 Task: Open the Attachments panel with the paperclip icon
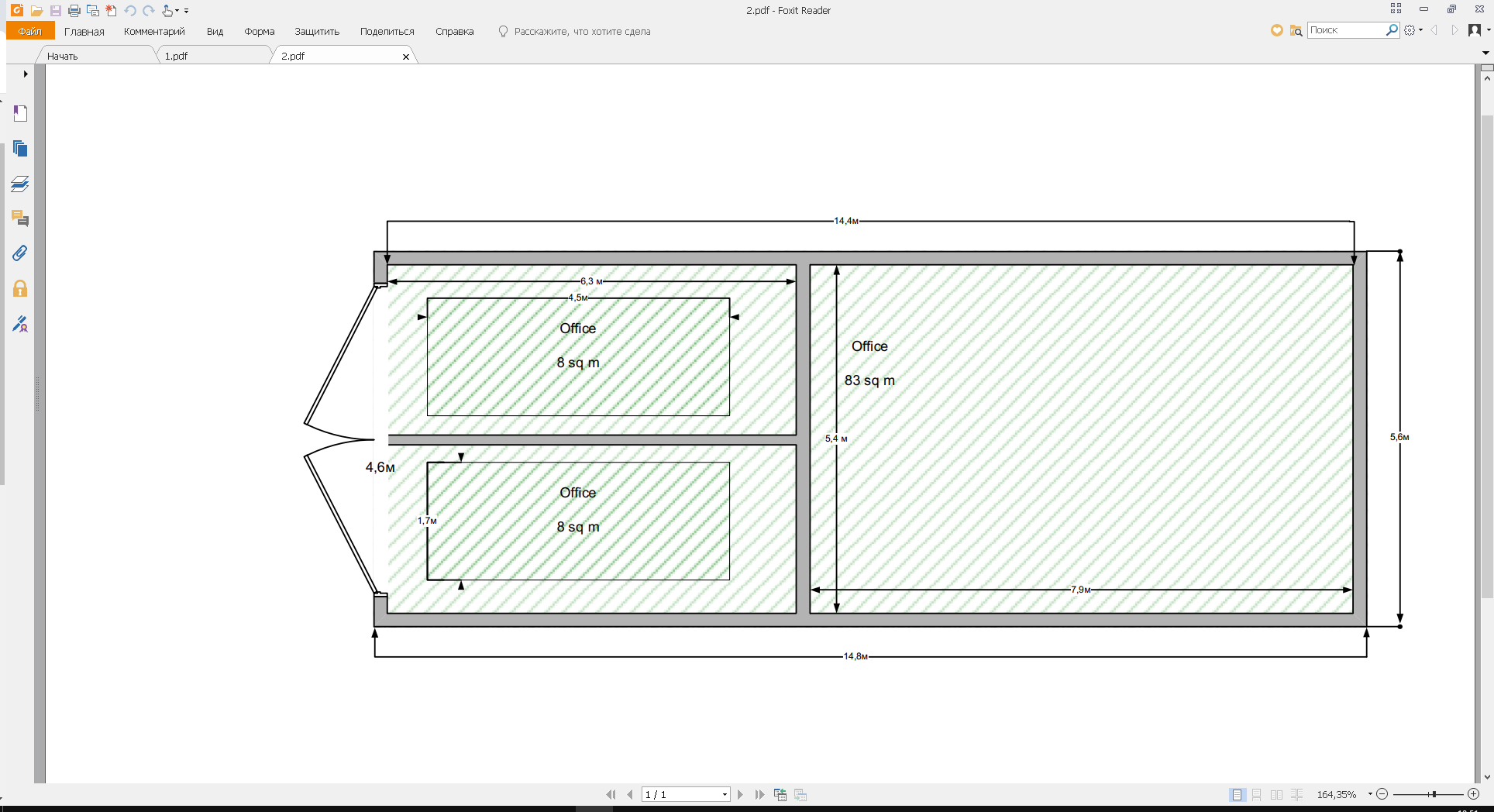click(20, 253)
